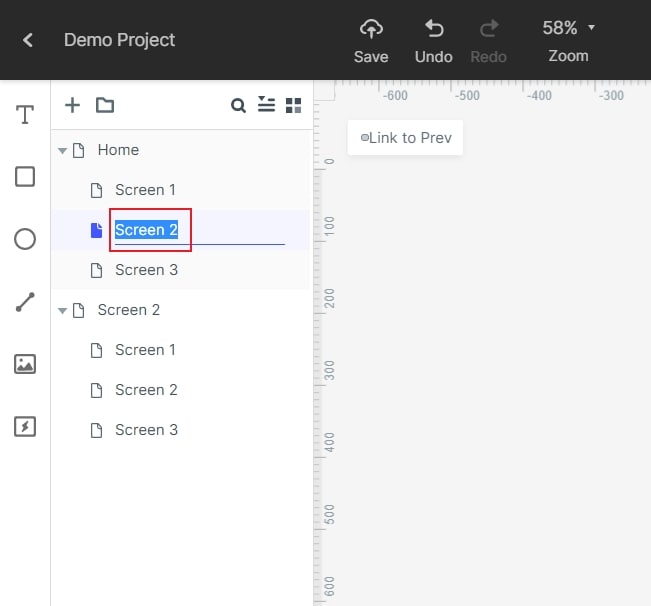This screenshot has height=606, width=651.
Task: Select the Line tool
Action: coord(25,302)
